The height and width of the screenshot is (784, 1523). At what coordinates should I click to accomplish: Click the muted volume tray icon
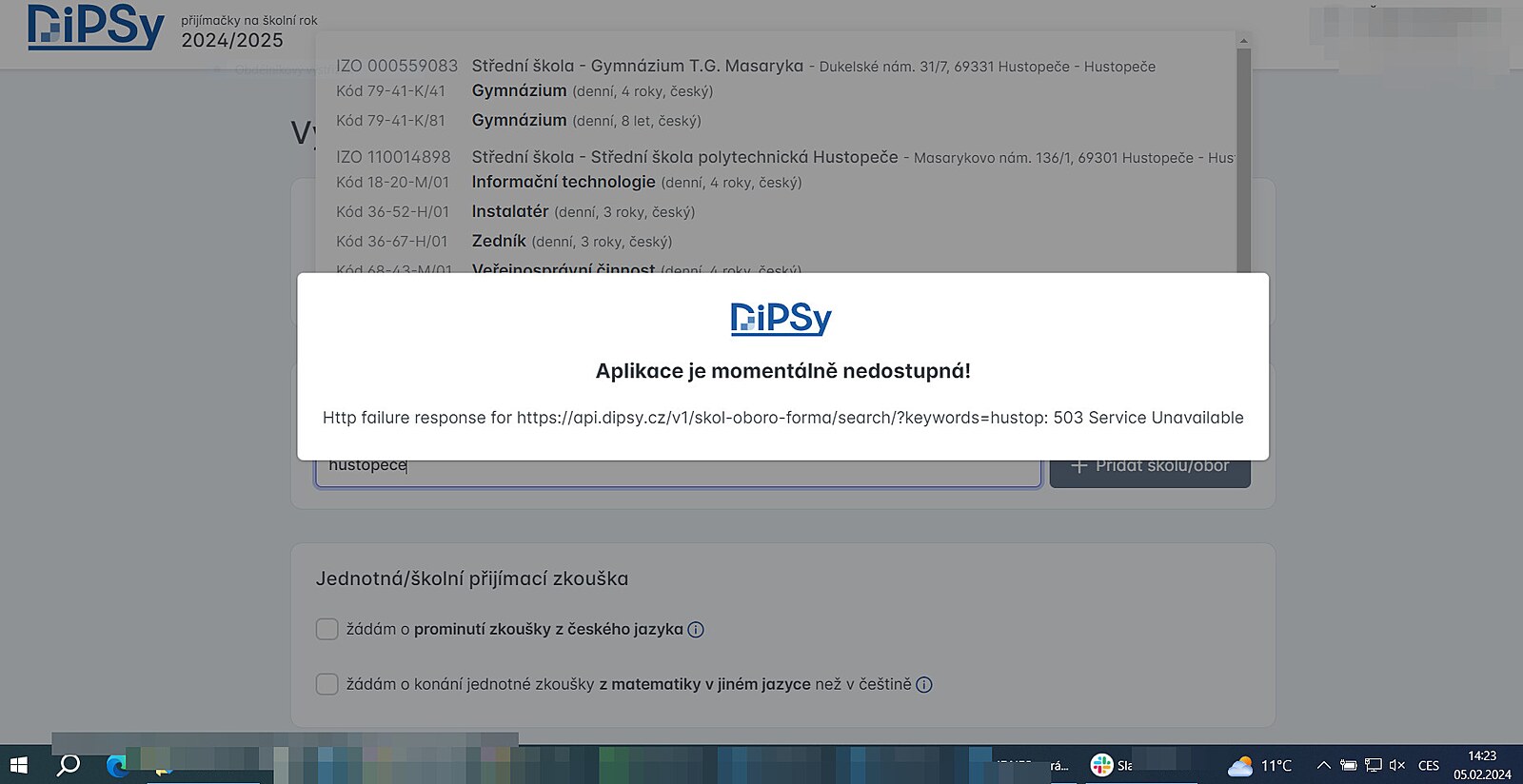(1396, 765)
